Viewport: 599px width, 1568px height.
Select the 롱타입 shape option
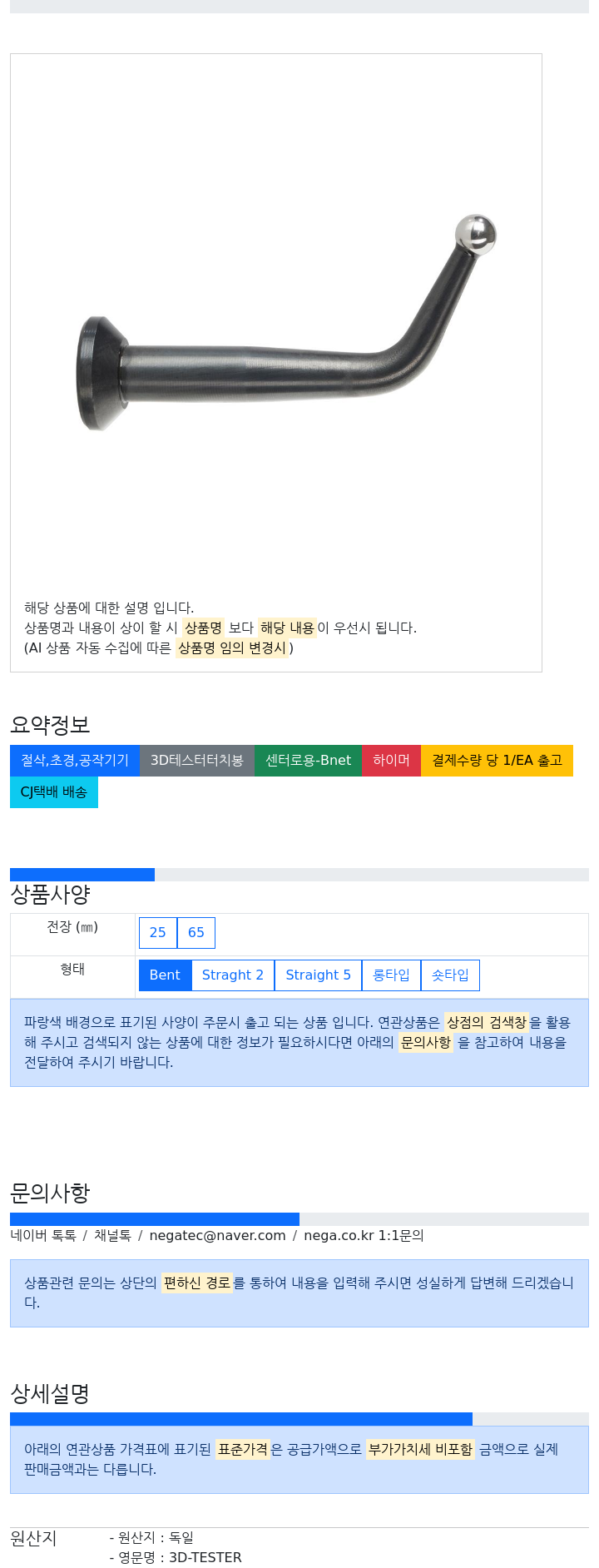click(391, 975)
